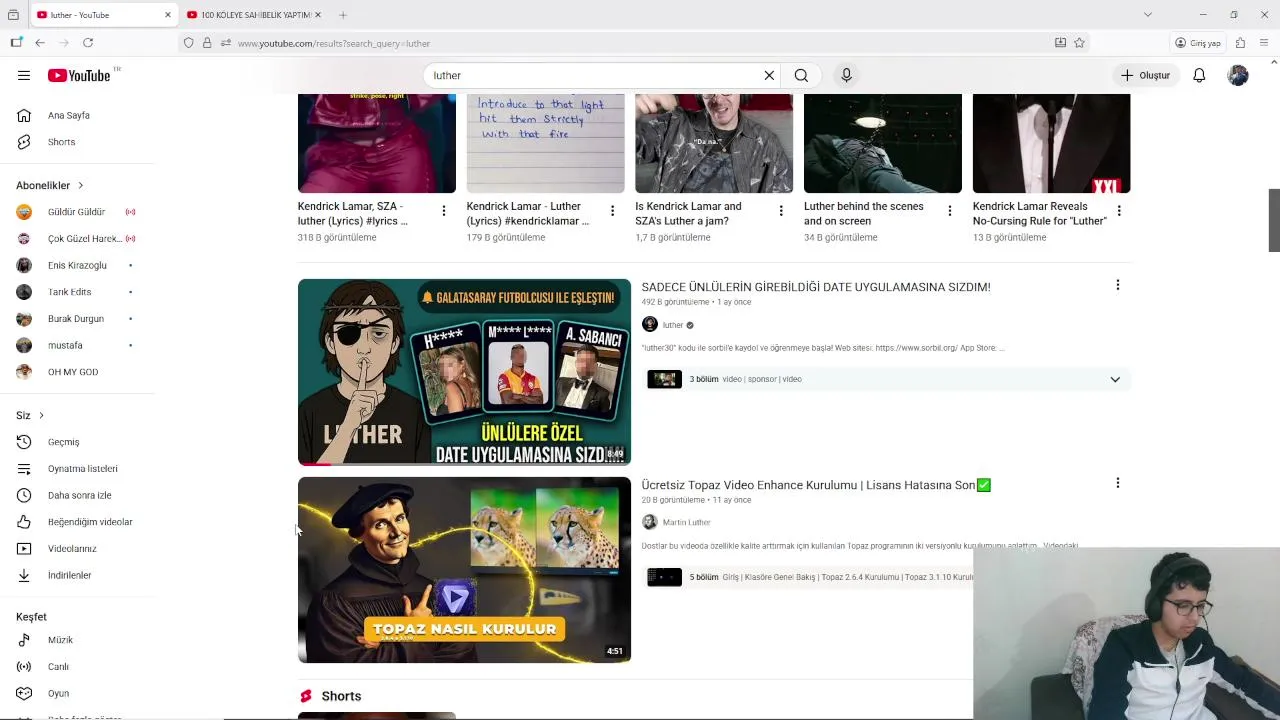Click the Oluştur create button
The image size is (1280, 720).
click(x=1145, y=75)
